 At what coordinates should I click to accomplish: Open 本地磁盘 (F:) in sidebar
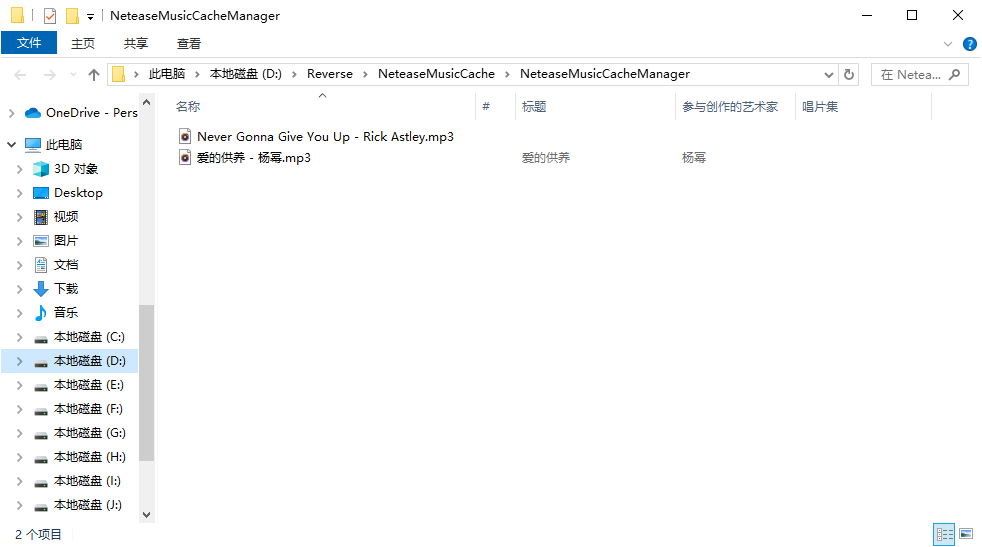pyautogui.click(x=88, y=409)
